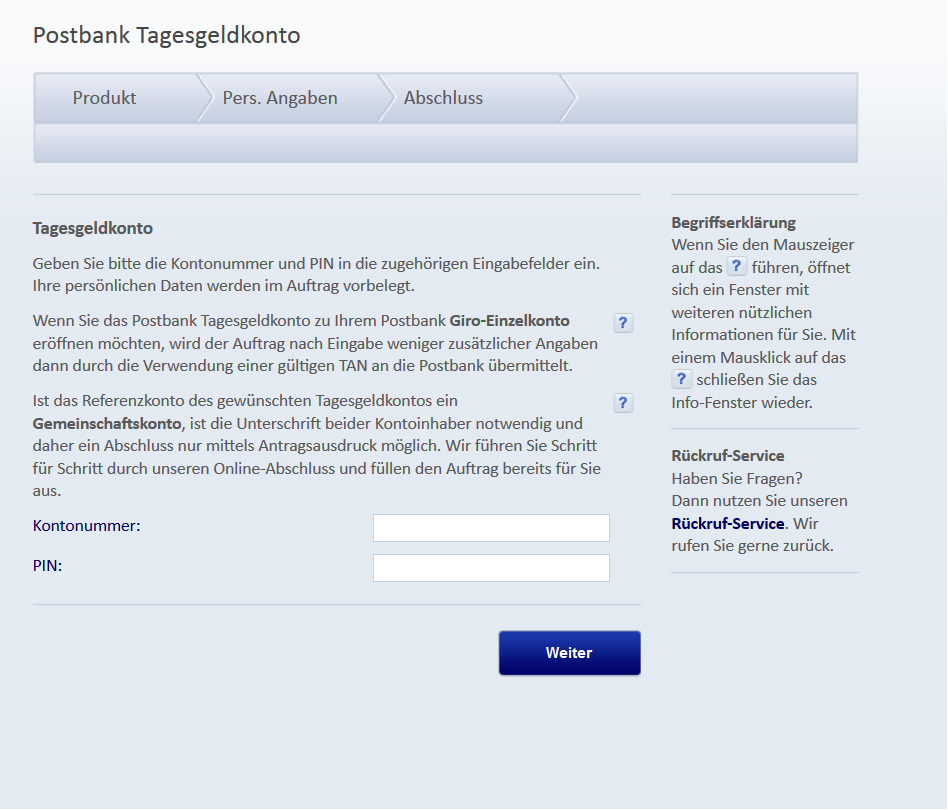The width and height of the screenshot is (948, 810).
Task: Click the PIN label
Action: [x=47, y=566]
